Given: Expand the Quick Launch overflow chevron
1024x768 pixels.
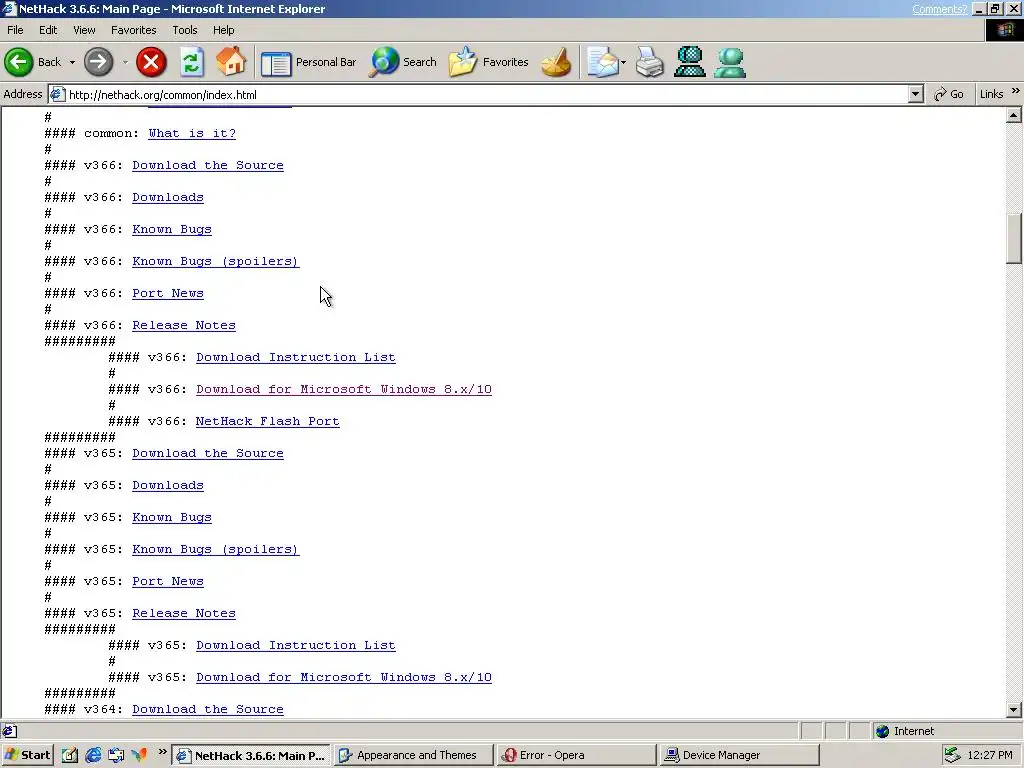Looking at the screenshot, I should click(x=162, y=752).
